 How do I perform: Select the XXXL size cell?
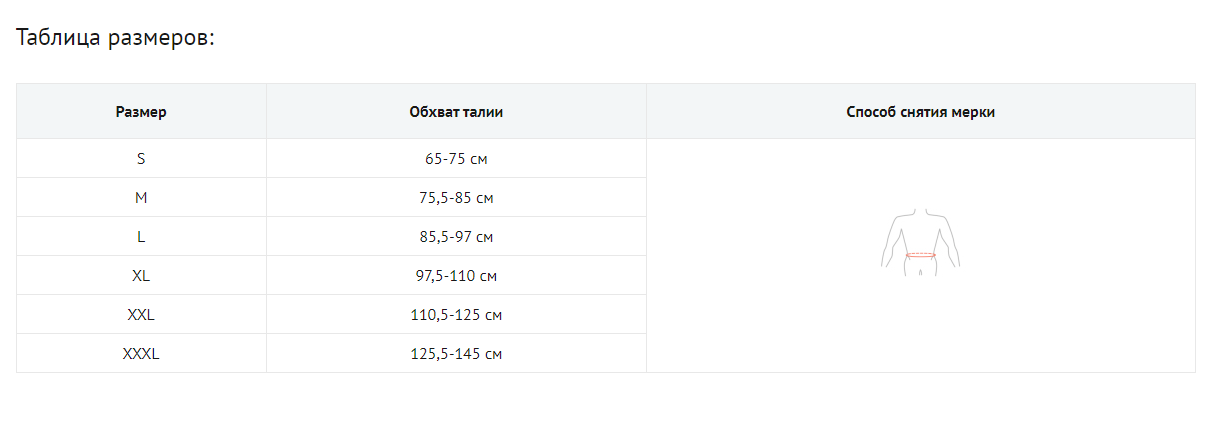141,354
